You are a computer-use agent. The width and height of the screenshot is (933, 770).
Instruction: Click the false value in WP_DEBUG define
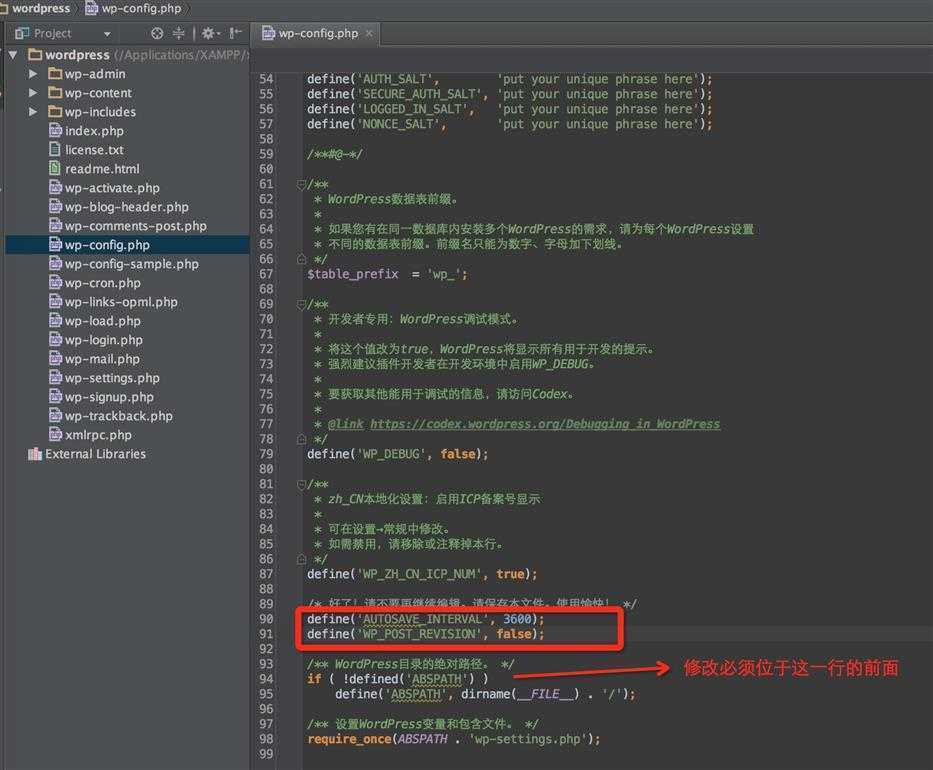tap(458, 454)
